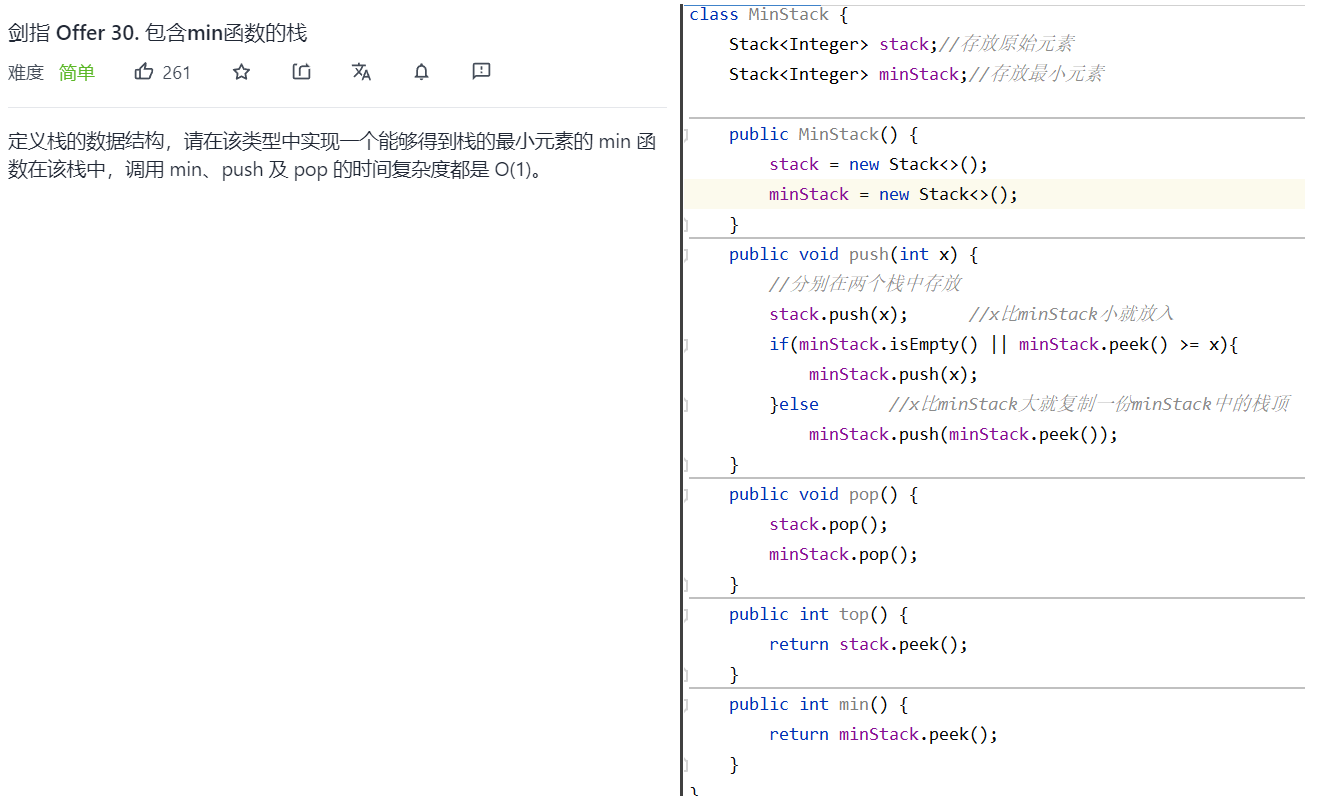The image size is (1317, 796).
Task: Click the 简单 difficulty label
Action: (77, 72)
